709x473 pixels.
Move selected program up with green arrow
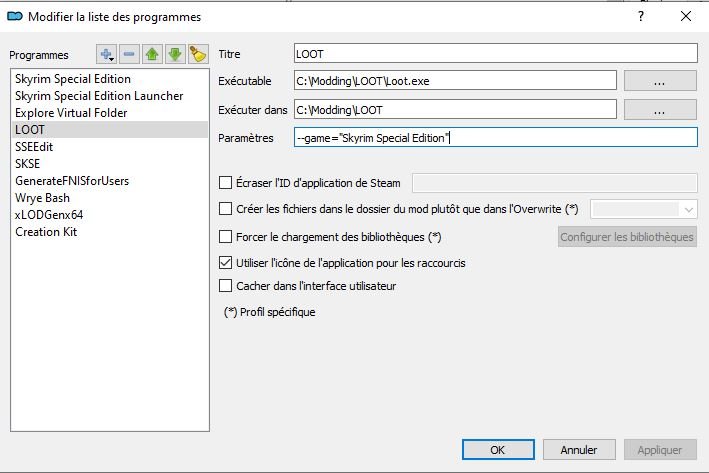(x=153, y=54)
